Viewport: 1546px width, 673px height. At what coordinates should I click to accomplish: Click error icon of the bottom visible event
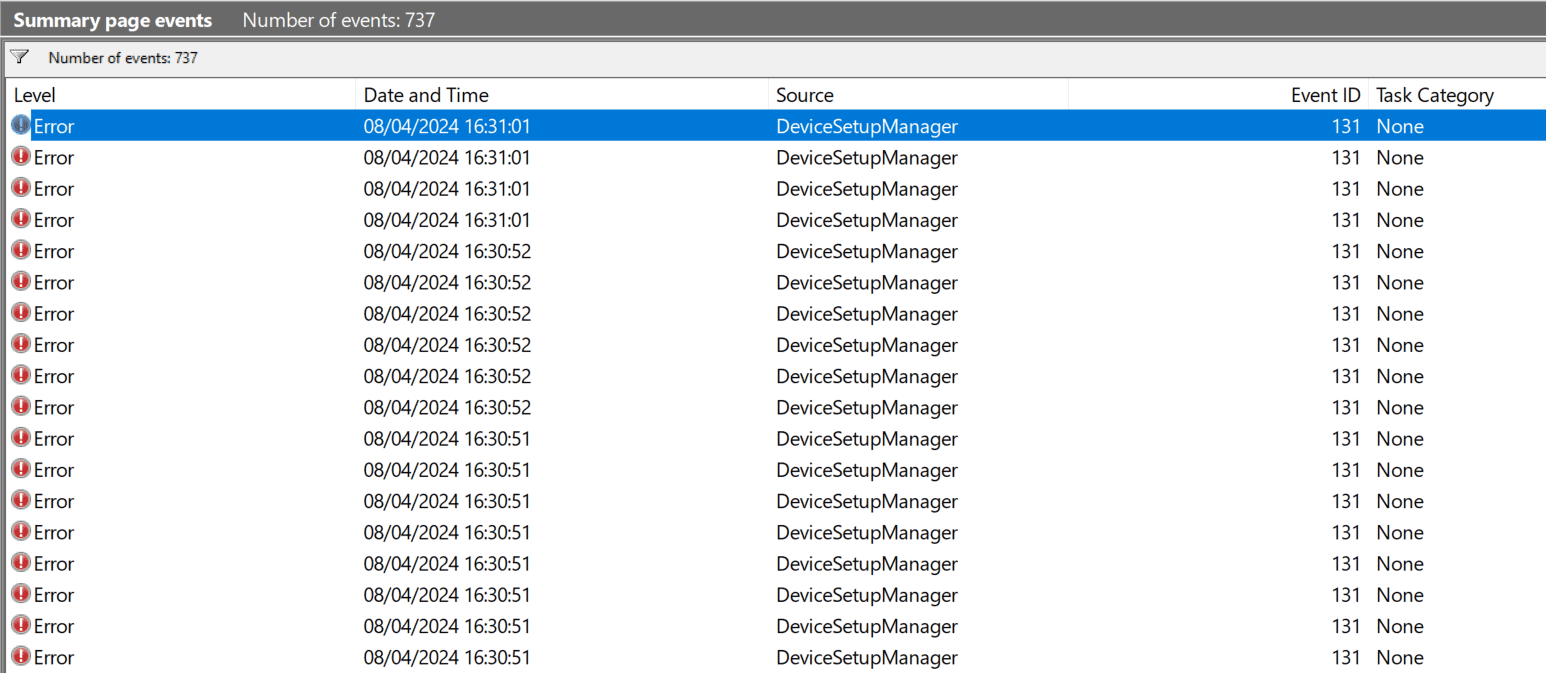[21, 656]
